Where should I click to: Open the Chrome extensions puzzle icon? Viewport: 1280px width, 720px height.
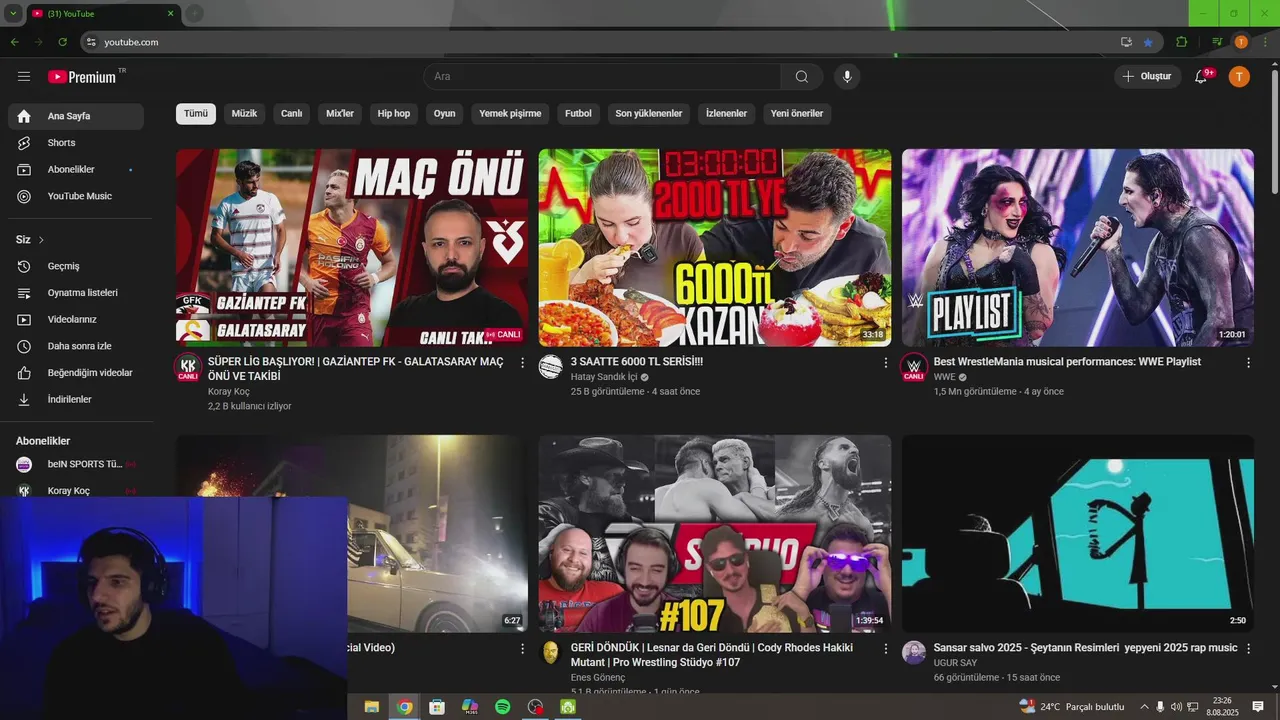(1182, 42)
